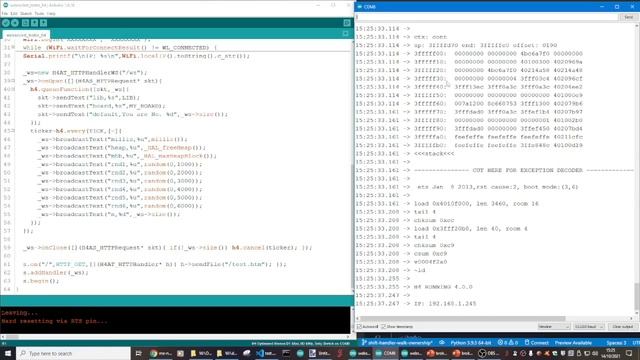This screenshot has width=640, height=360.
Task: Click the Python 3.9.5 interpreter status item
Action: coord(471,343)
